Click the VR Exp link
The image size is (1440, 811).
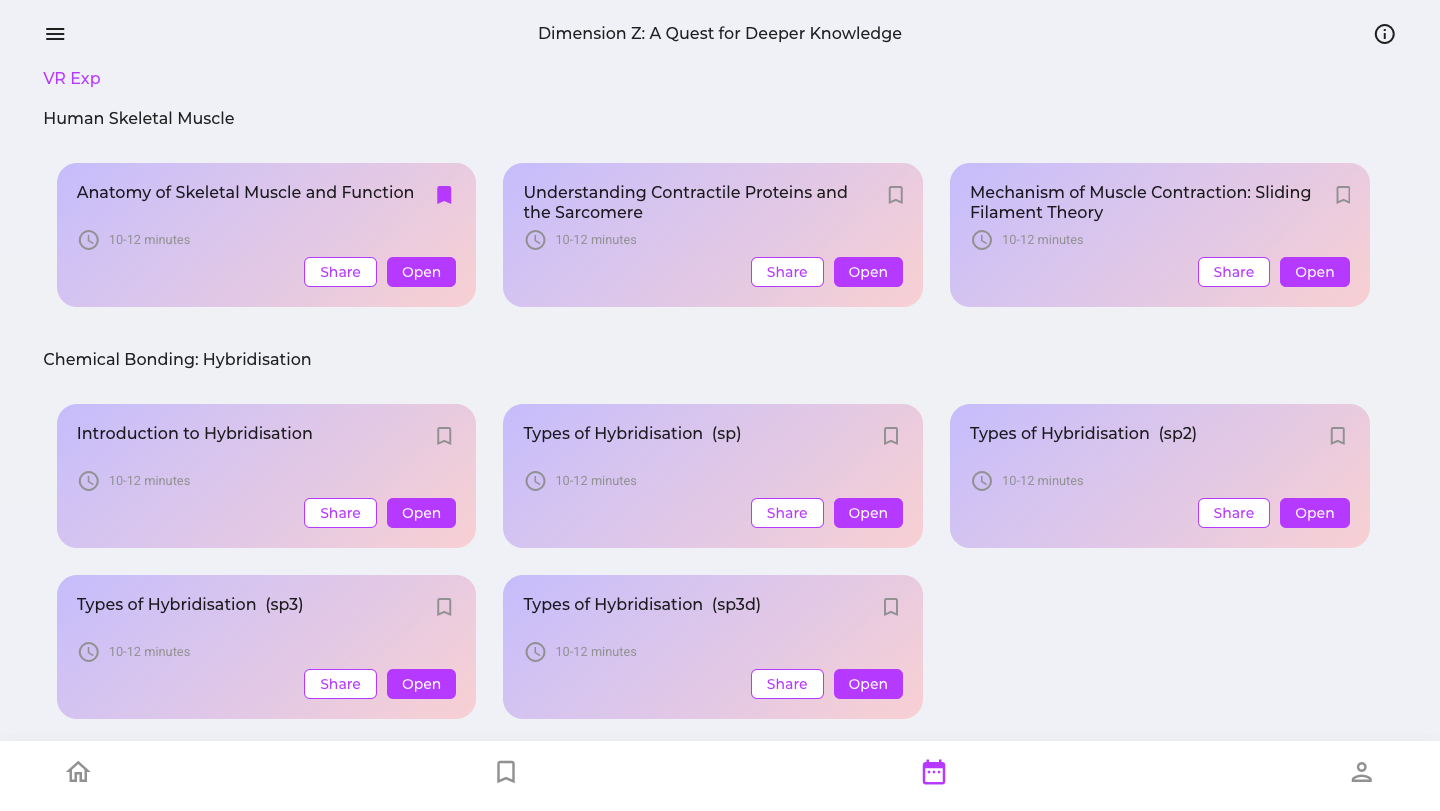[72, 78]
